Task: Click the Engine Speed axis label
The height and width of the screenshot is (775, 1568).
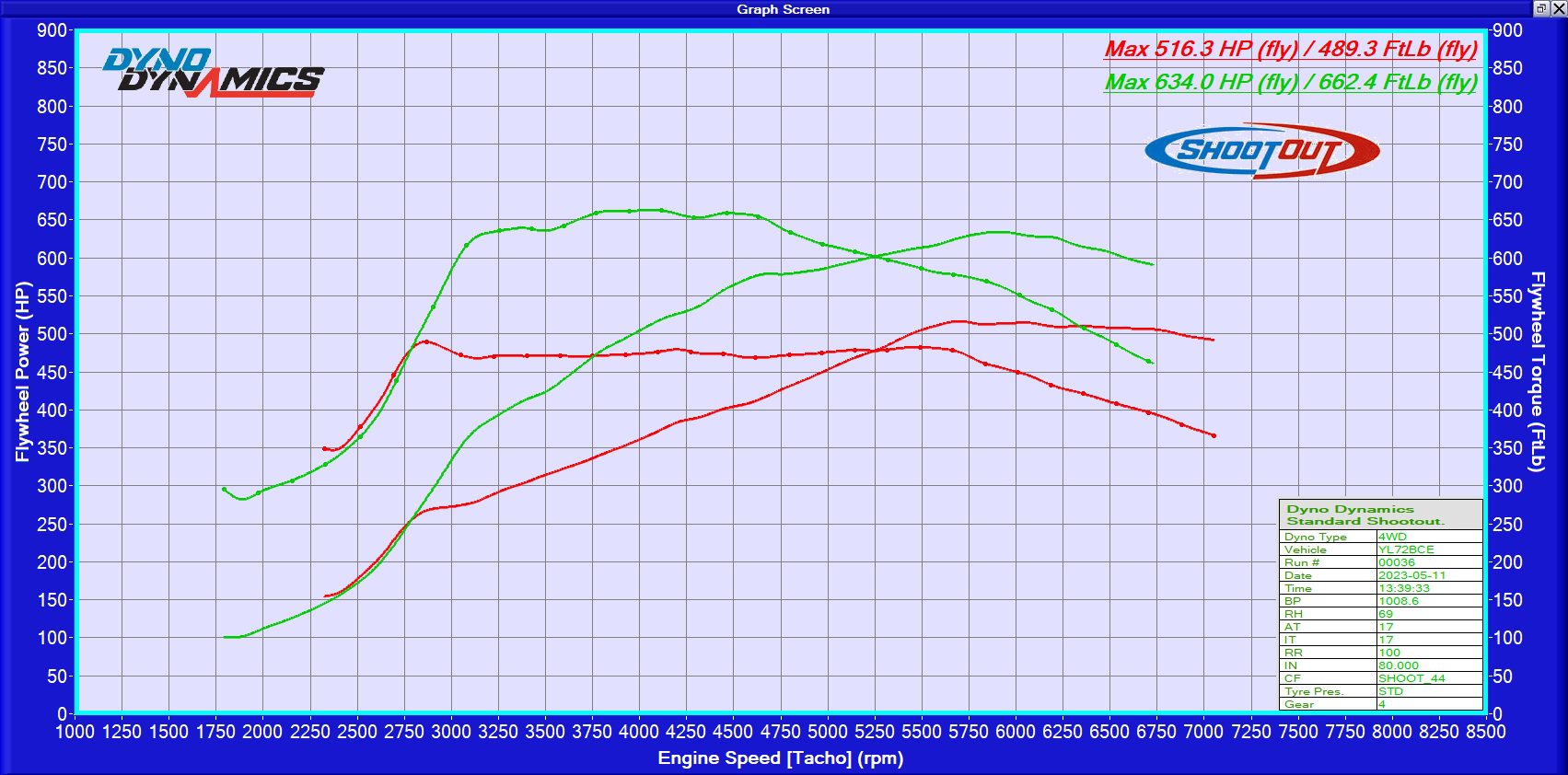Action: (780, 758)
